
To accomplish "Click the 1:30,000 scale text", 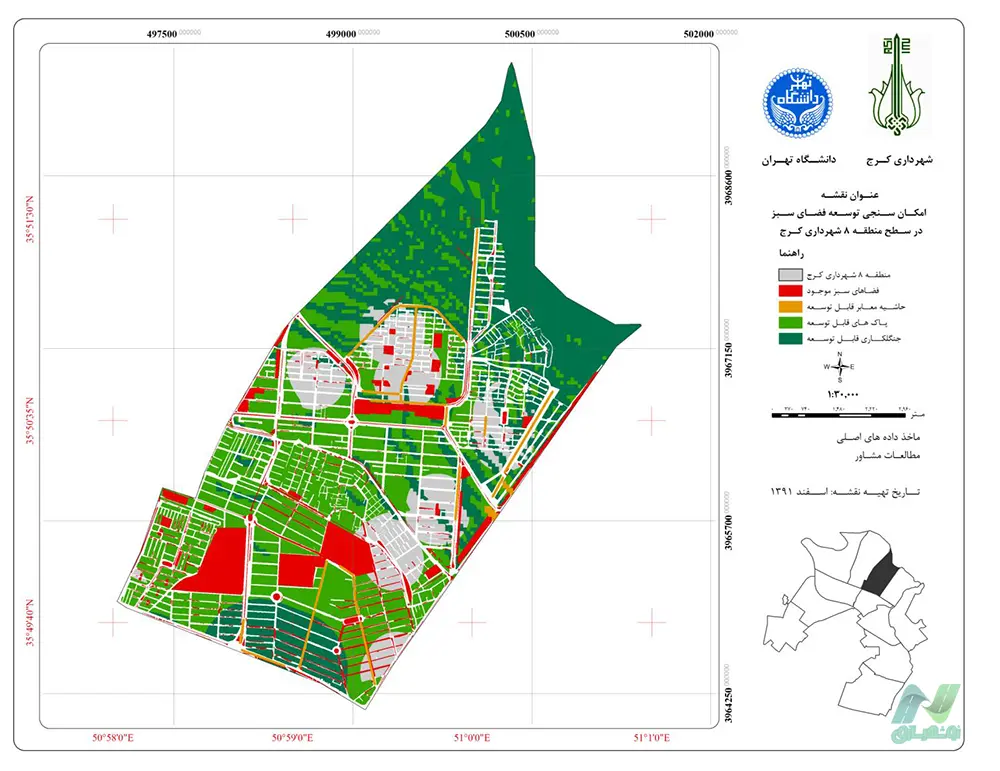I will coord(842,395).
